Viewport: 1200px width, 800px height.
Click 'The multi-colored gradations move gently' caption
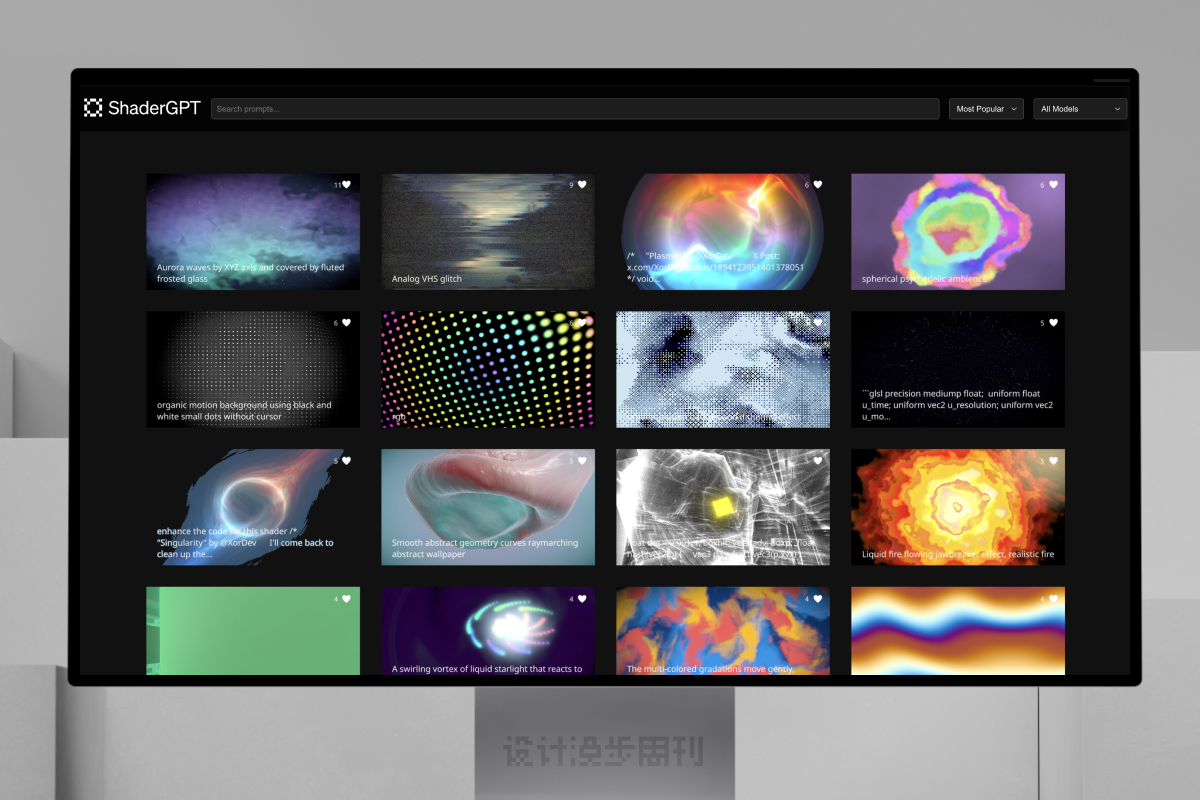[x=710, y=669]
